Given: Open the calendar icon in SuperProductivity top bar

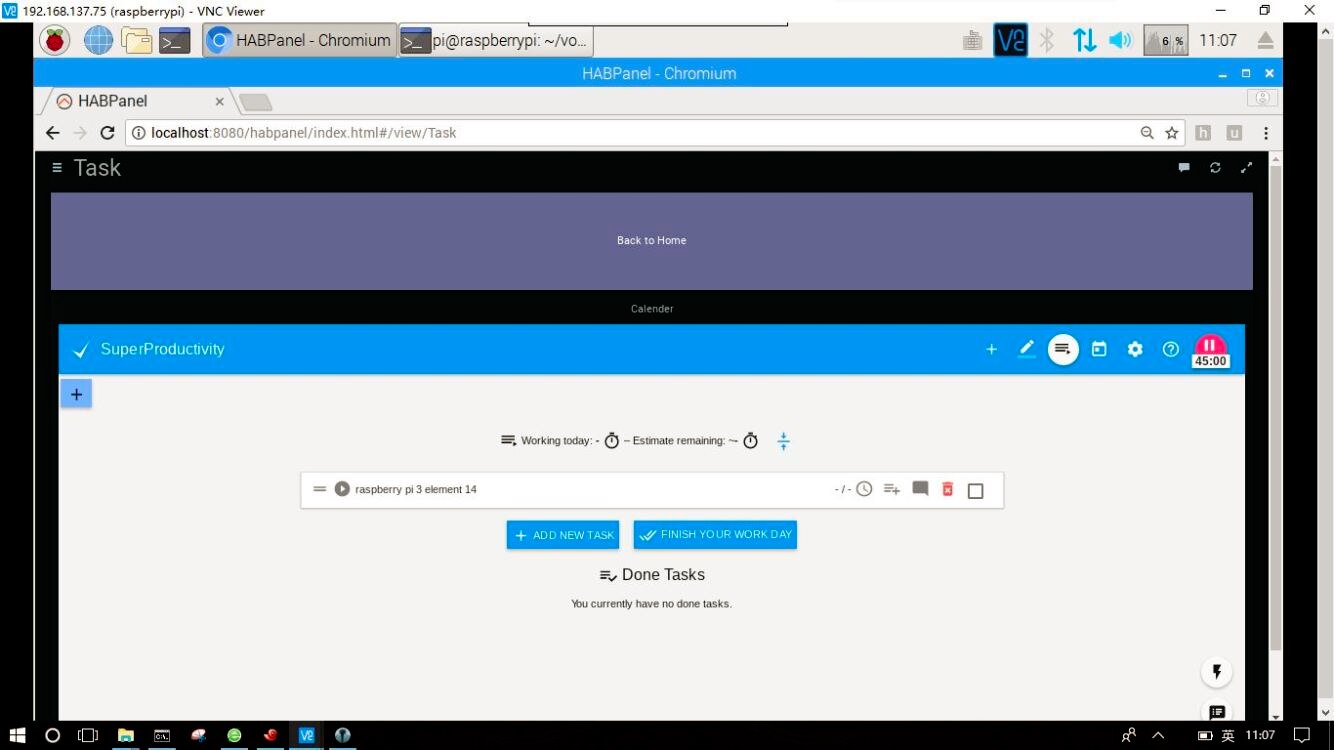Looking at the screenshot, I should (1099, 349).
